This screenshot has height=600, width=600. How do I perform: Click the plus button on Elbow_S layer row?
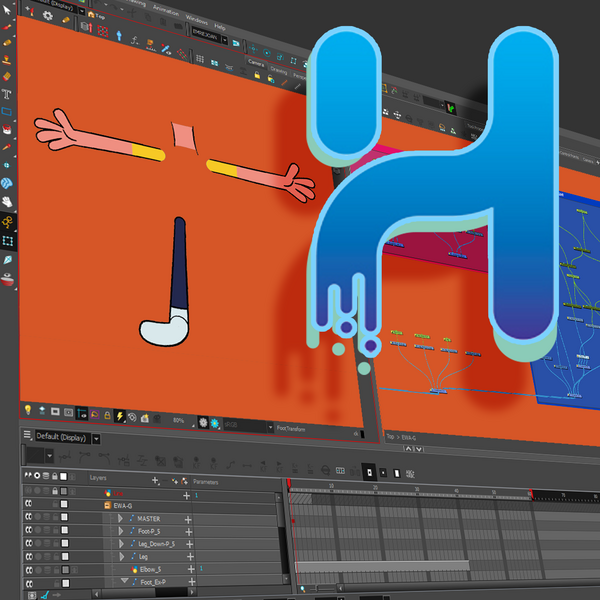click(x=191, y=569)
